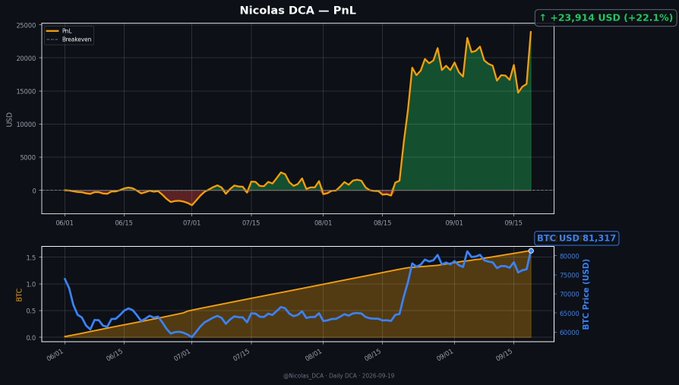Click the 5000 tick on the USD axis
This screenshot has width=679, height=385.
tap(28, 158)
